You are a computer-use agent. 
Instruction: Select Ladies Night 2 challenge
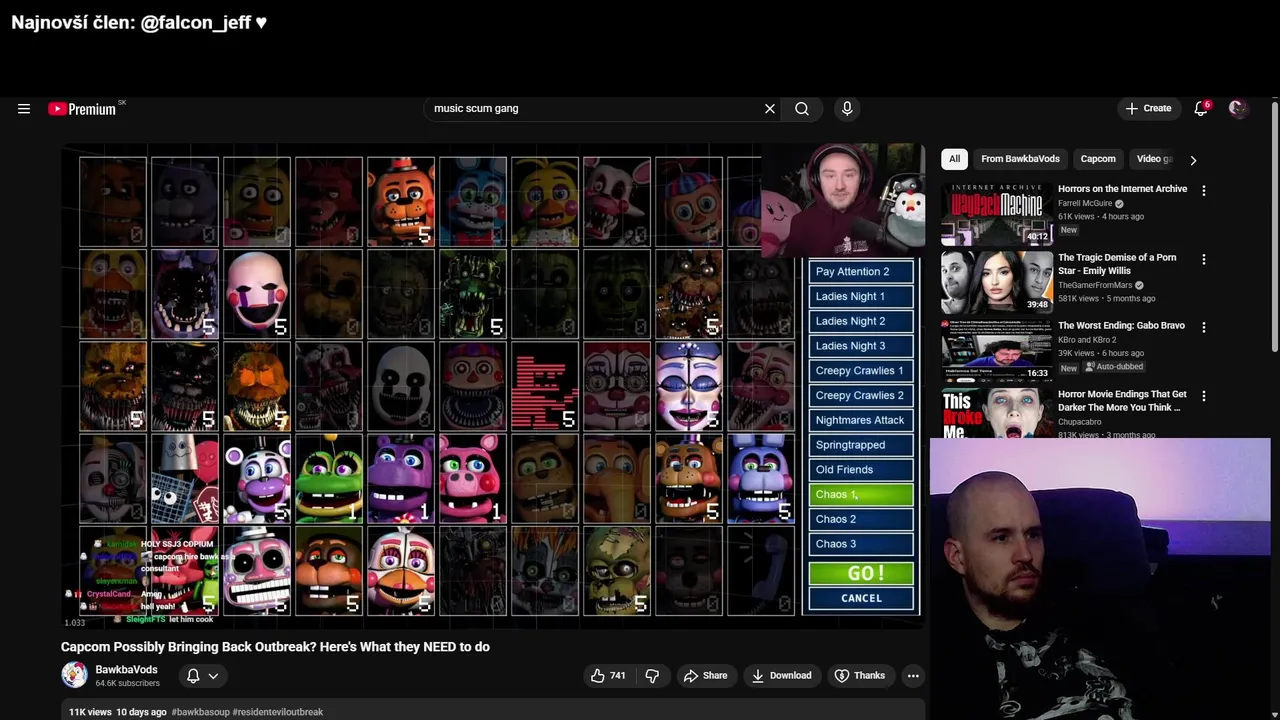pos(861,322)
